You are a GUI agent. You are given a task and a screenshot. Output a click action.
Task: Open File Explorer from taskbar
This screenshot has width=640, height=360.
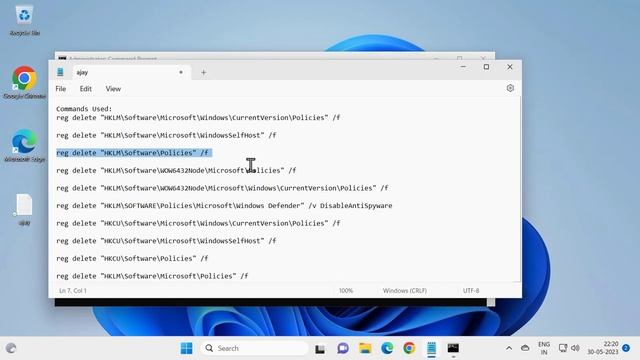tap(365, 348)
